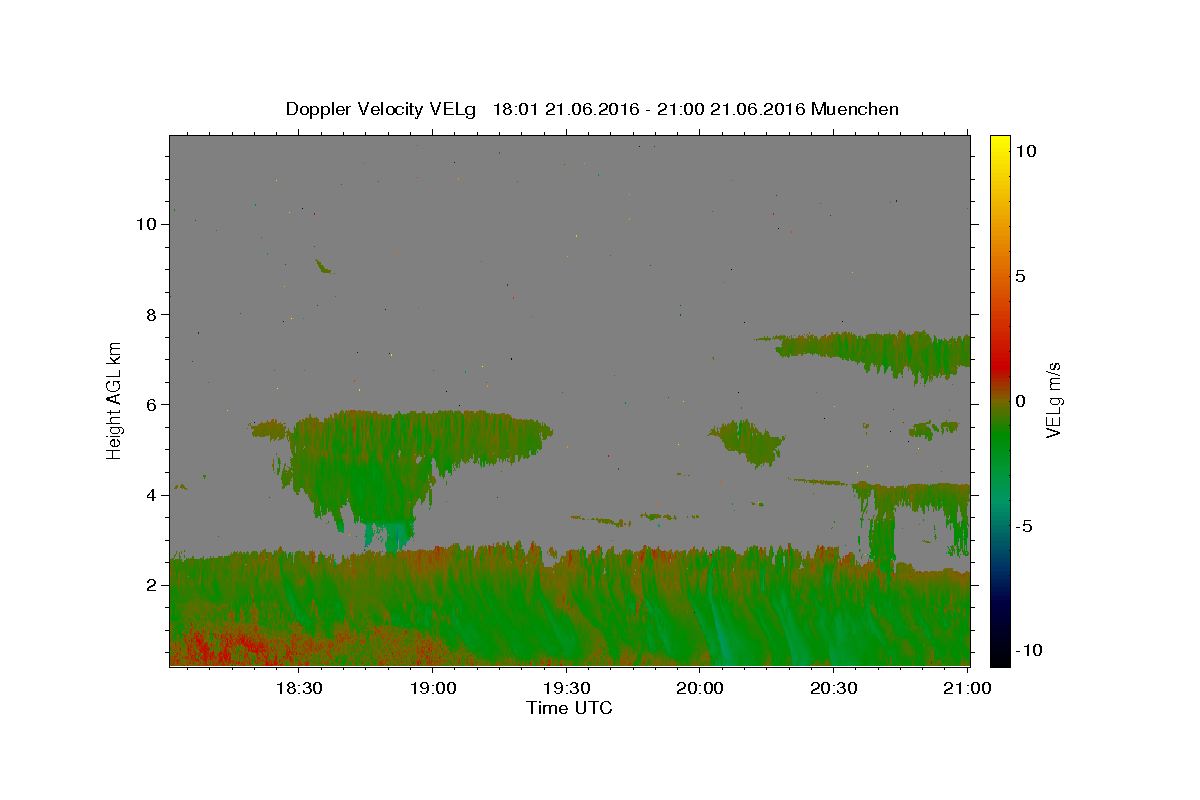Image resolution: width=1200 pixels, height=800 pixels.
Task: Click the 21:00 time tick label
Action: pos(967,689)
